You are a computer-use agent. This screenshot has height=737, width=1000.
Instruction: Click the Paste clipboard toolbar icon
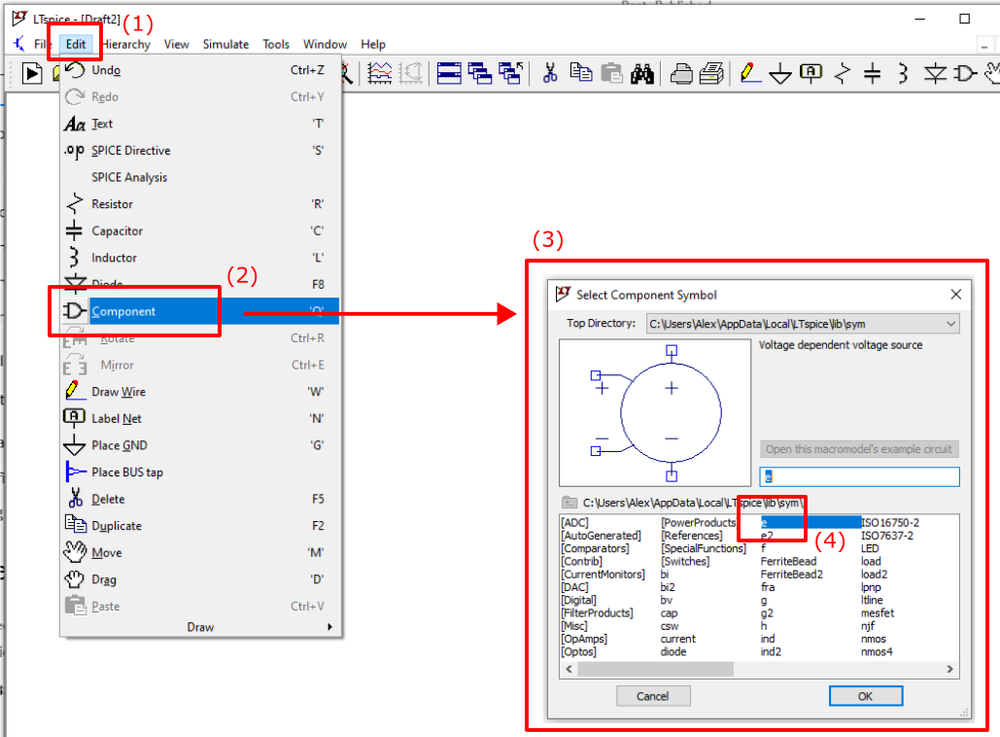(x=612, y=73)
